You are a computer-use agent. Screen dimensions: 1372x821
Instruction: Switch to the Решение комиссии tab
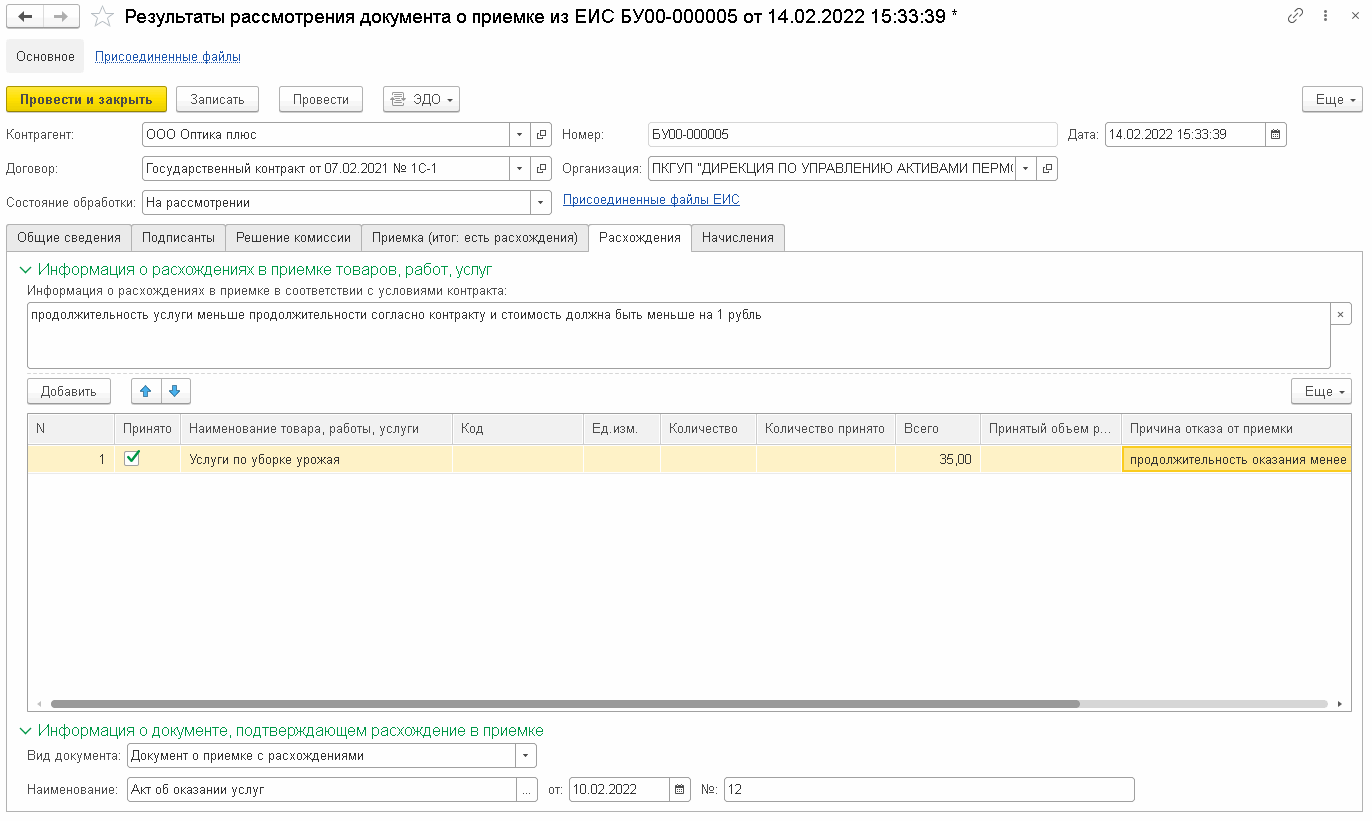coord(293,237)
